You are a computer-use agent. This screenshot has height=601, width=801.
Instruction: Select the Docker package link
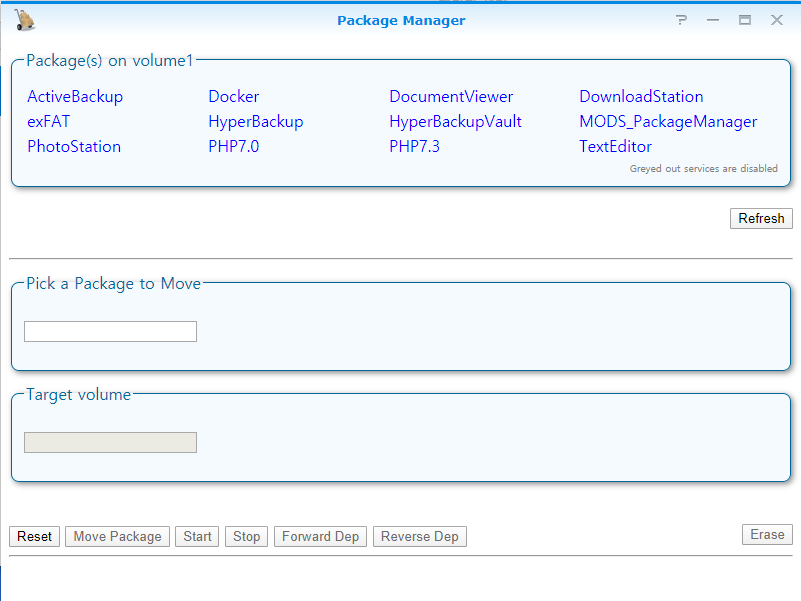click(233, 97)
